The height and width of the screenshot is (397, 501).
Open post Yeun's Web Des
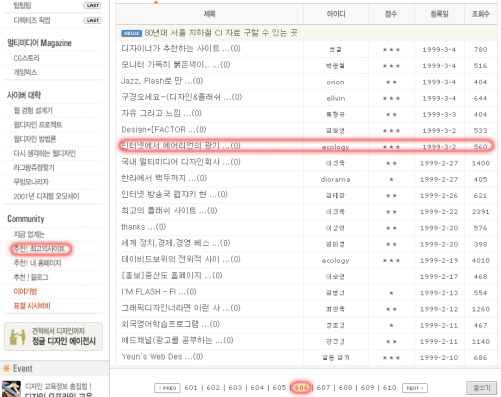tap(162, 357)
